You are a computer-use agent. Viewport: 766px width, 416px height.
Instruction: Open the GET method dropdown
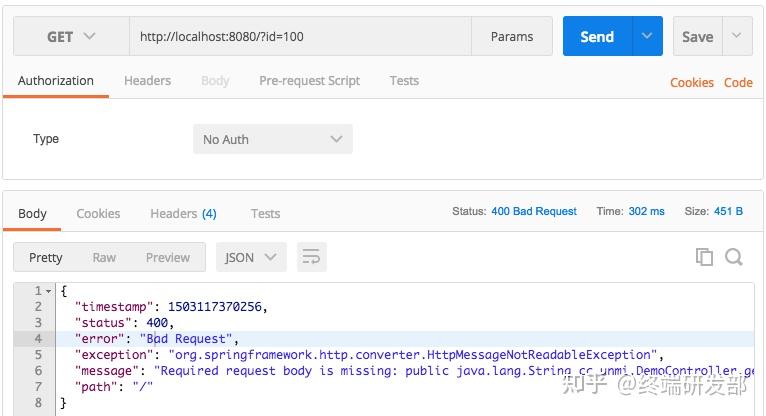coord(70,37)
